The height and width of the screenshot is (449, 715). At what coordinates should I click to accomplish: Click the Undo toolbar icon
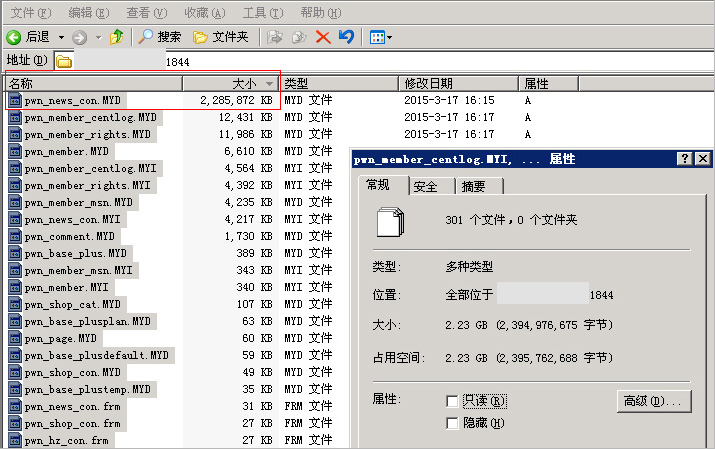click(346, 37)
